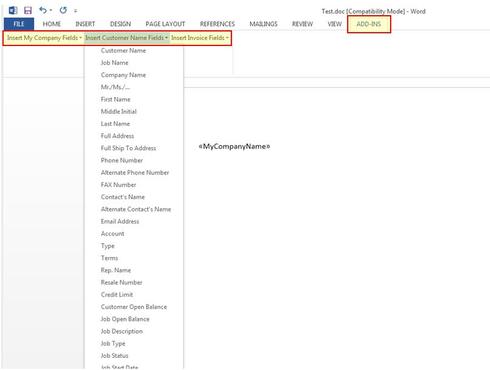Choose Job Name menu entry

point(114,63)
